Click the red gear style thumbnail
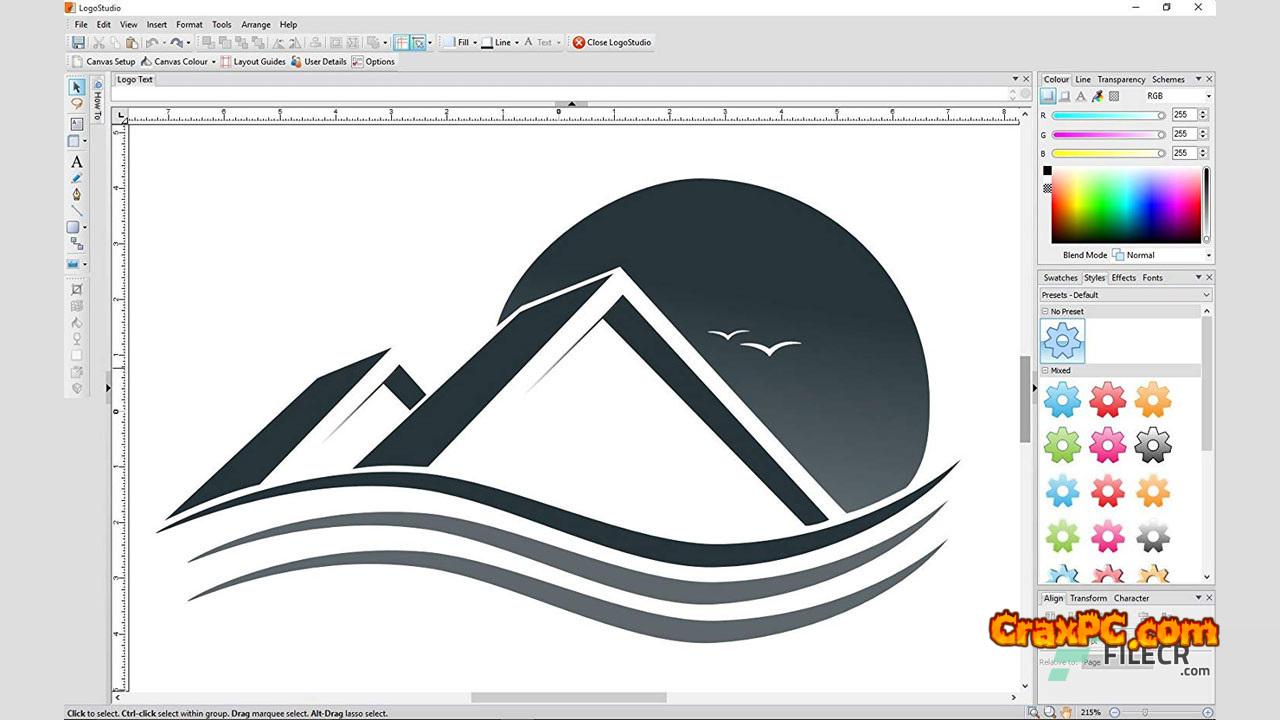 pyautogui.click(x=1107, y=400)
